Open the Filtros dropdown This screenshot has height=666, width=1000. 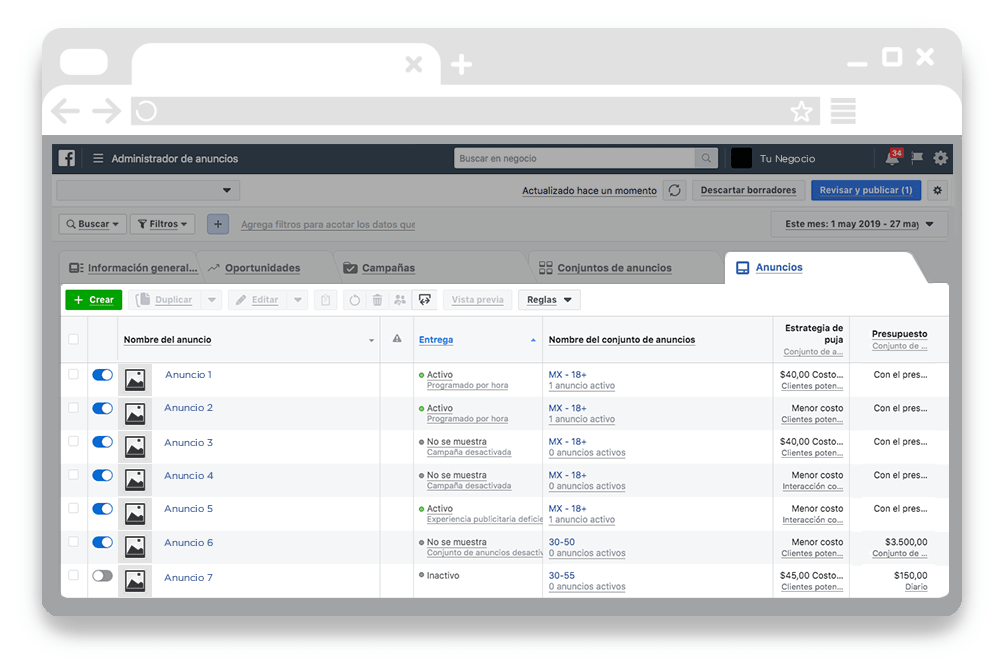point(162,224)
